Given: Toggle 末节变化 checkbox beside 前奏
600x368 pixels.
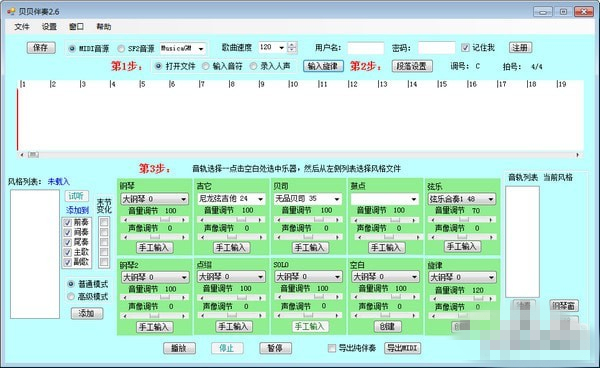Looking at the screenshot, I should pos(104,222).
